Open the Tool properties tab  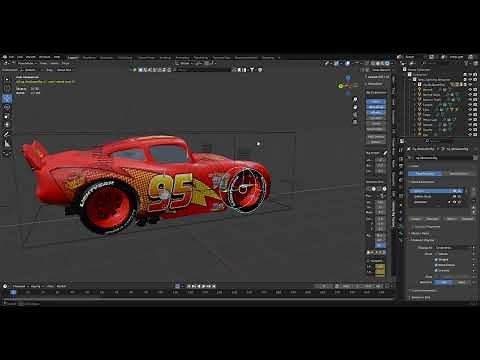point(402,149)
